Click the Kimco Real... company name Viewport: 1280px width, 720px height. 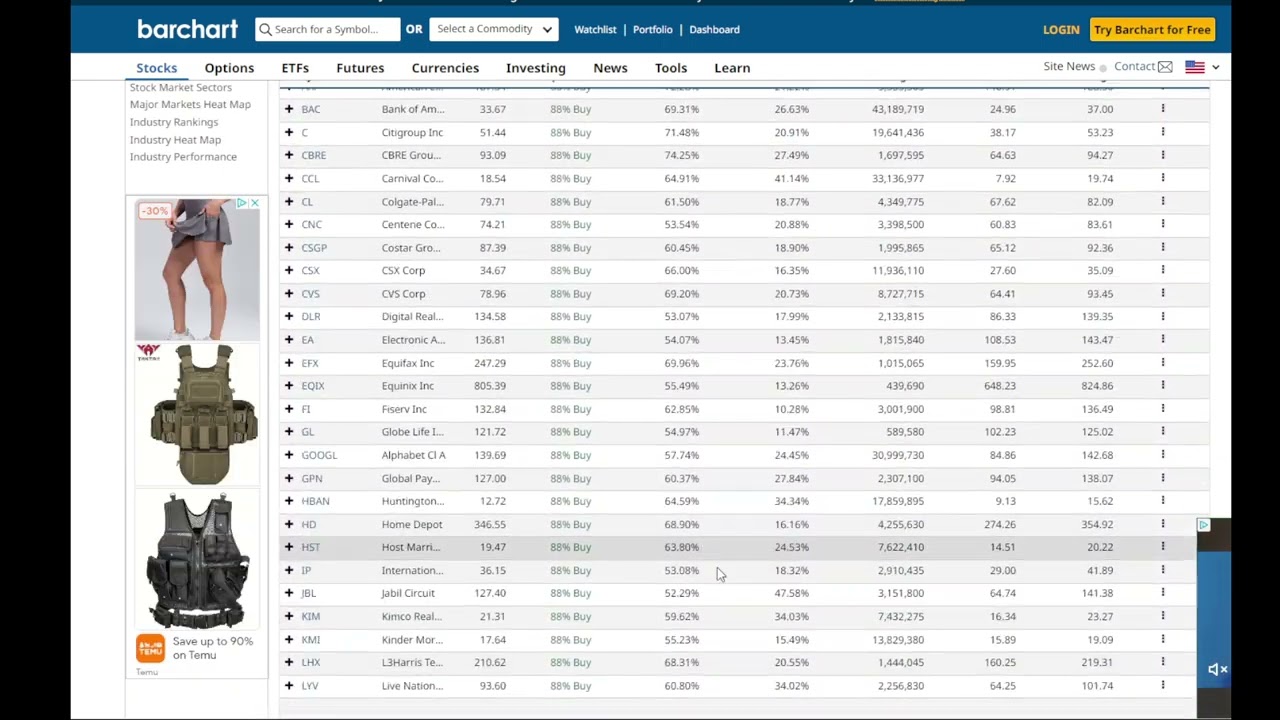412,616
